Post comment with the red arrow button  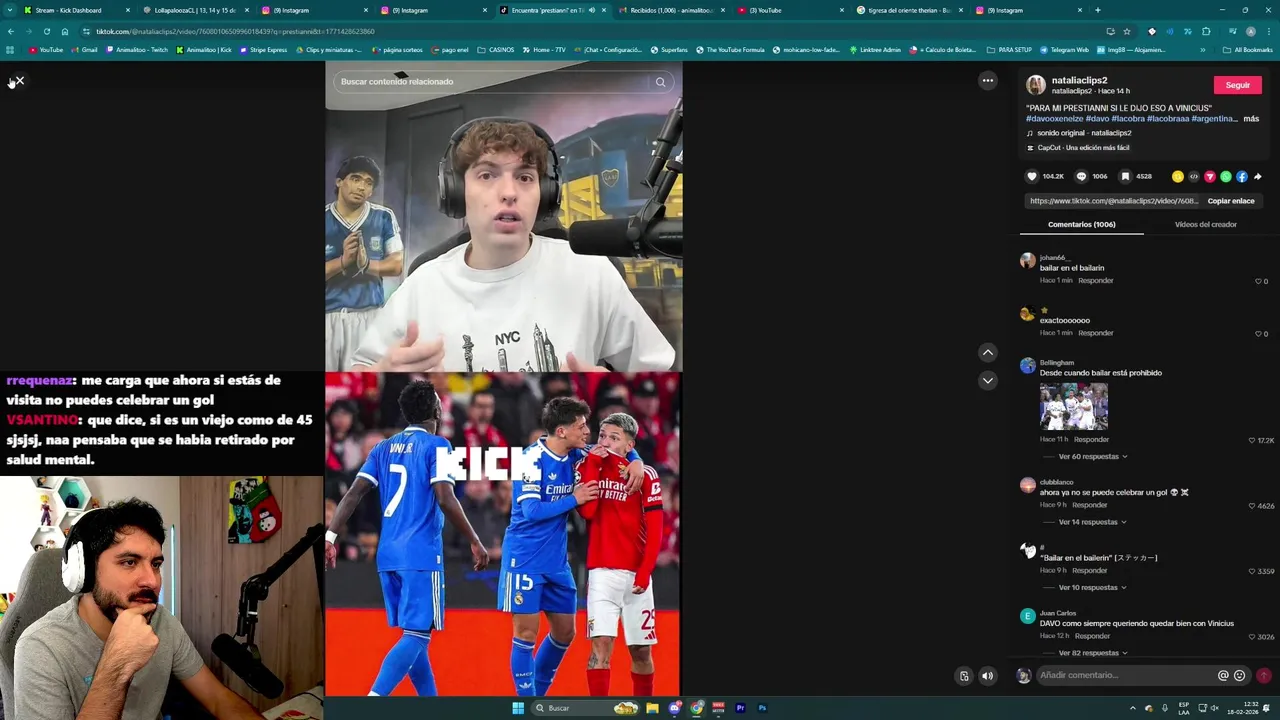point(1264,675)
